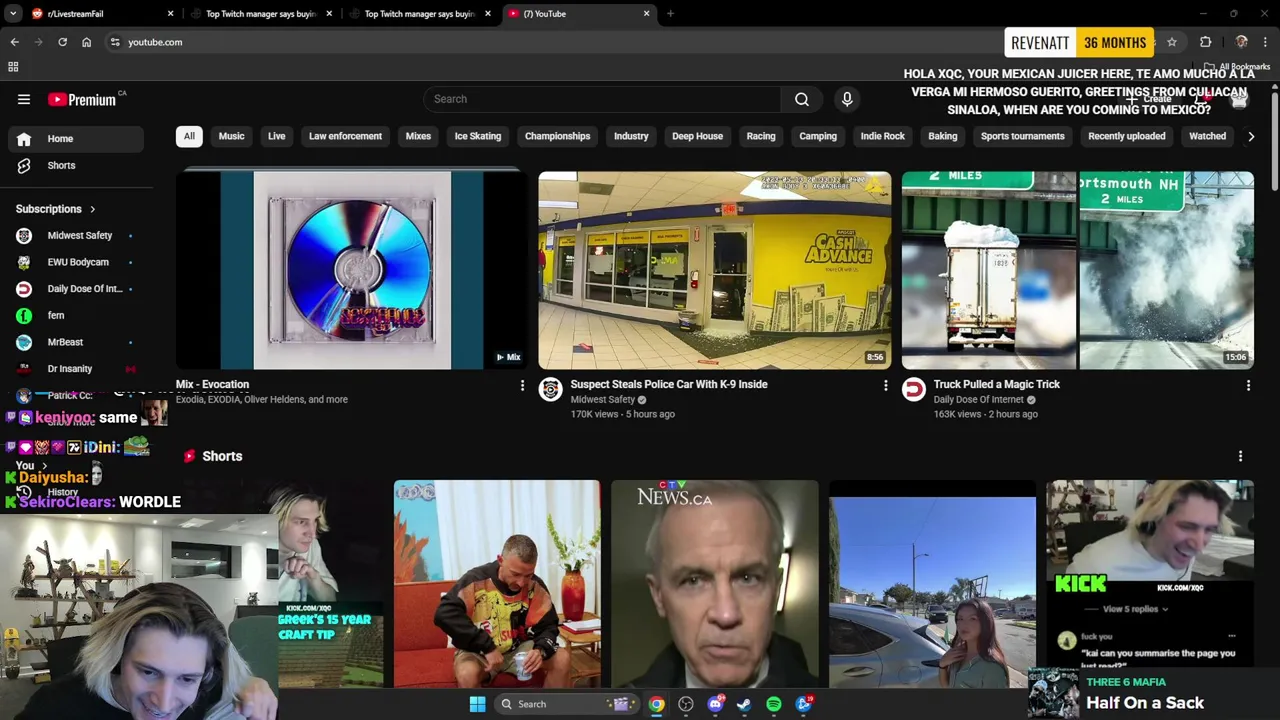The width and height of the screenshot is (1280, 720).
Task: Select the Live filter chip
Action: 276,136
